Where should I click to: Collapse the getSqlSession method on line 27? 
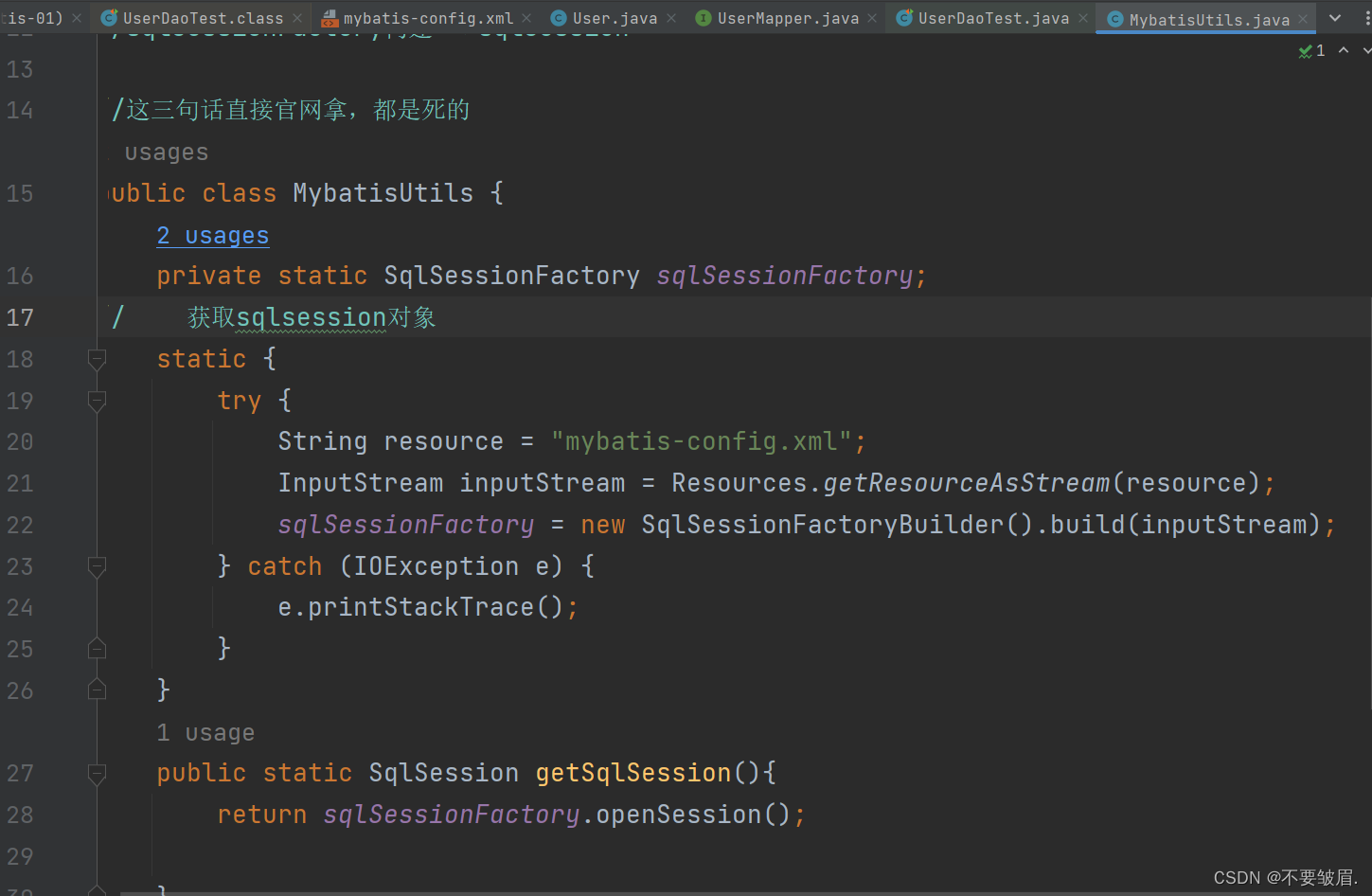click(x=97, y=774)
